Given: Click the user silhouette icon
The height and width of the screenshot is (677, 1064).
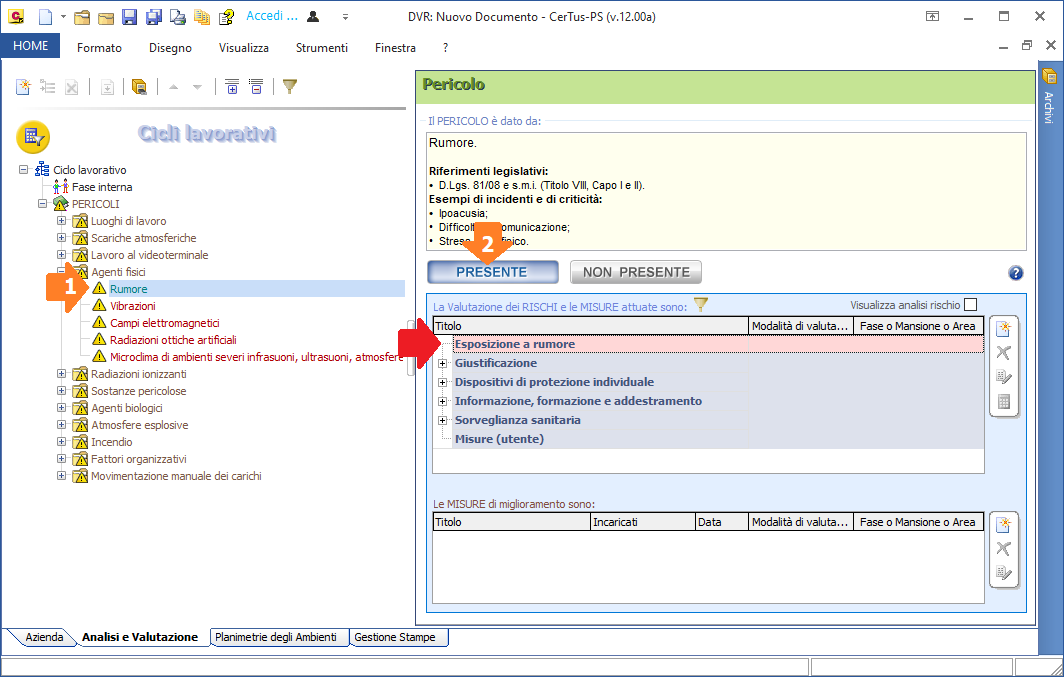Looking at the screenshot, I should [313, 16].
